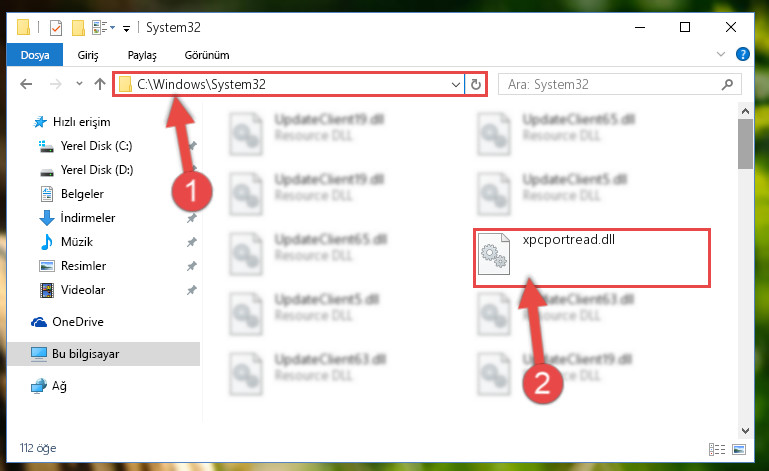
Task: Switch to details view icon in status bar
Action: pyautogui.click(x=717, y=449)
